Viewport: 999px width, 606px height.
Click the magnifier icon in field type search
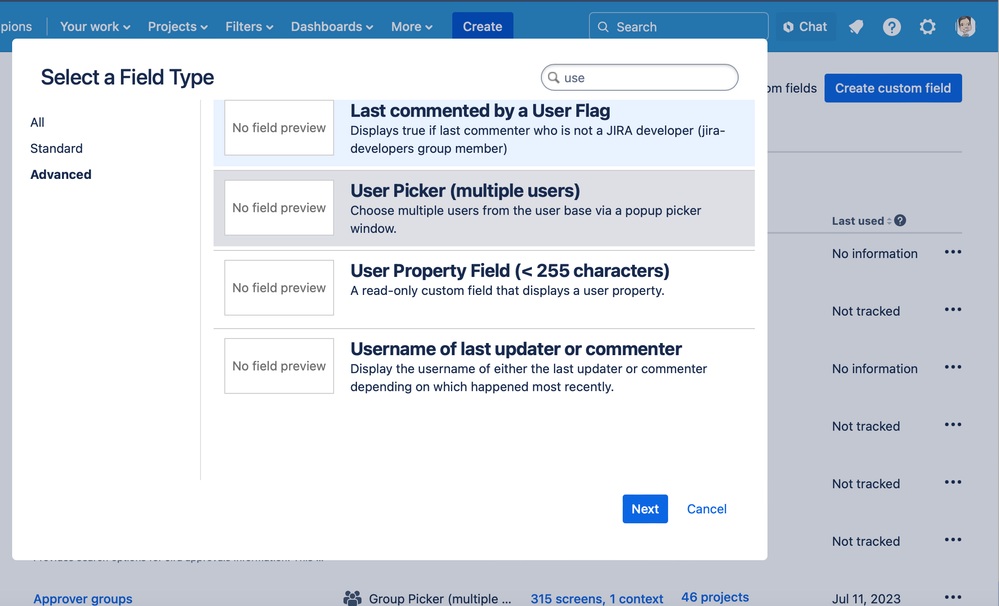(x=554, y=78)
